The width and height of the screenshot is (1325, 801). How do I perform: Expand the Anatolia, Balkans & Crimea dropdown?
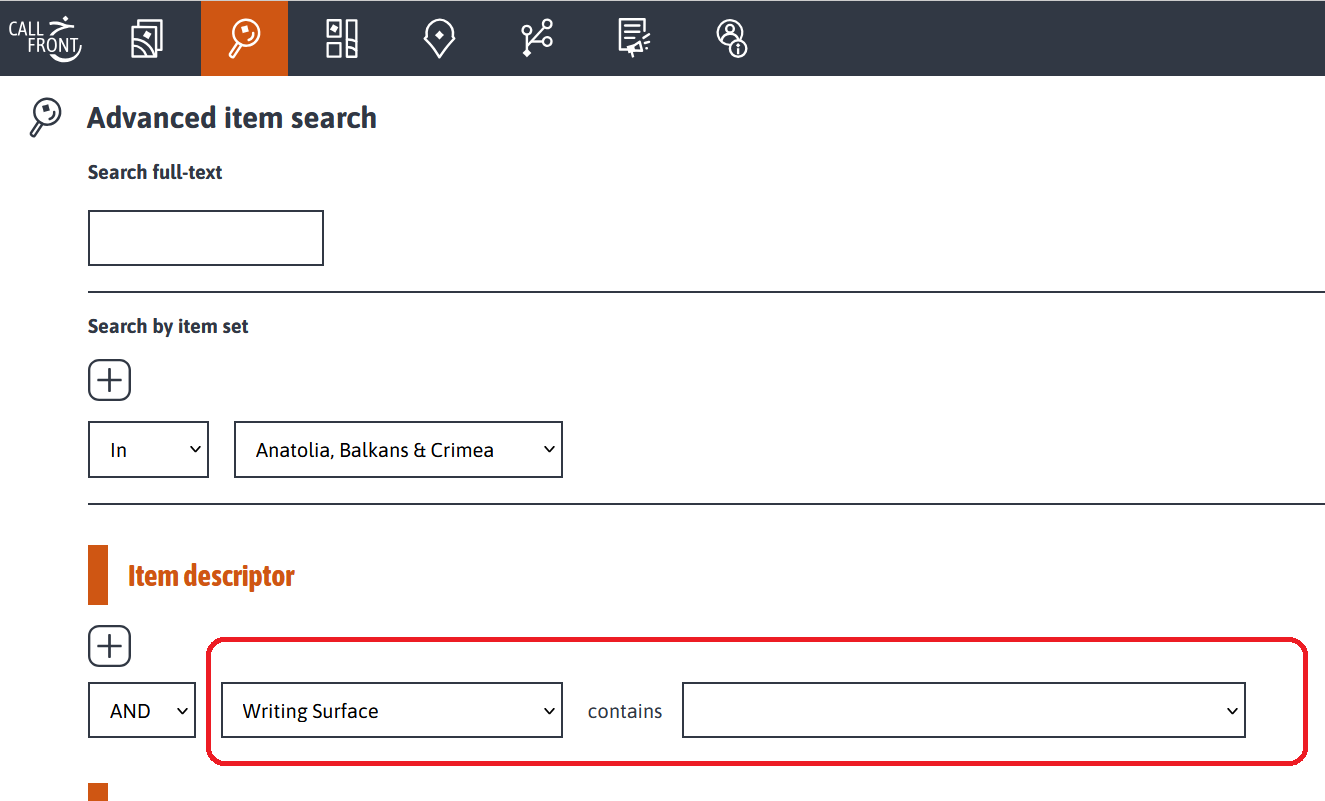[398, 450]
